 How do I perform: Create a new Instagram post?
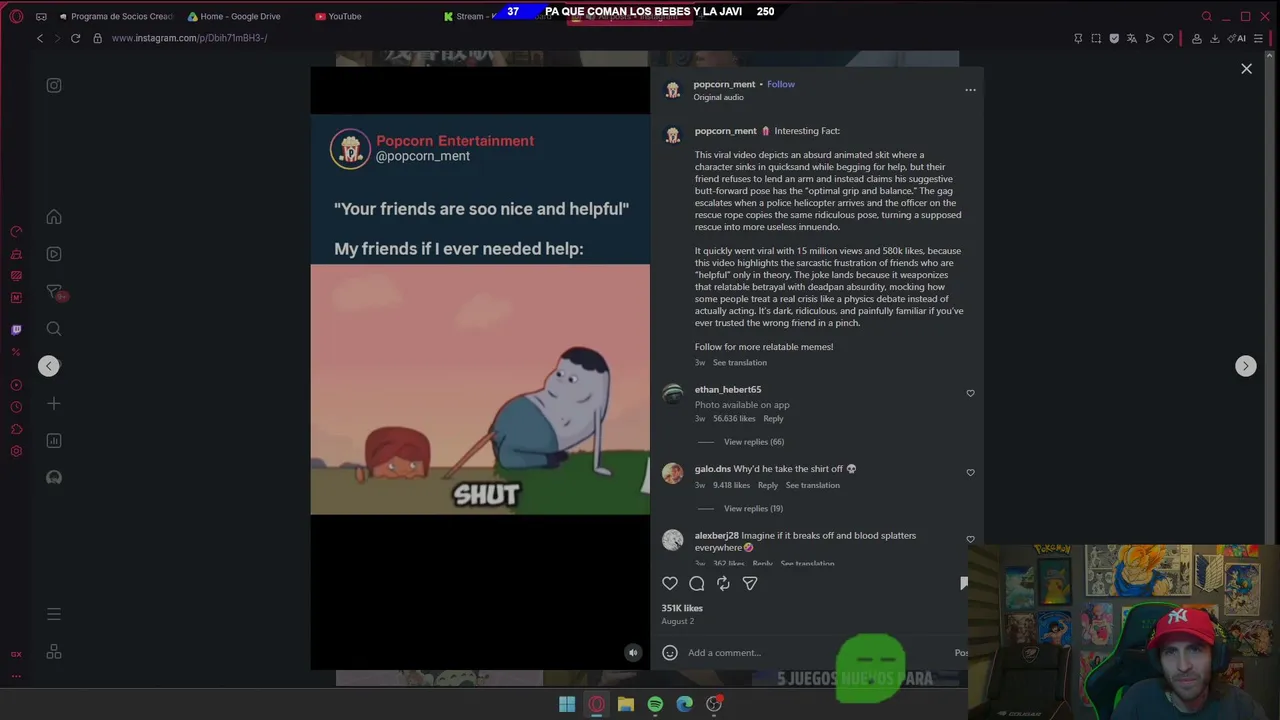(54, 404)
